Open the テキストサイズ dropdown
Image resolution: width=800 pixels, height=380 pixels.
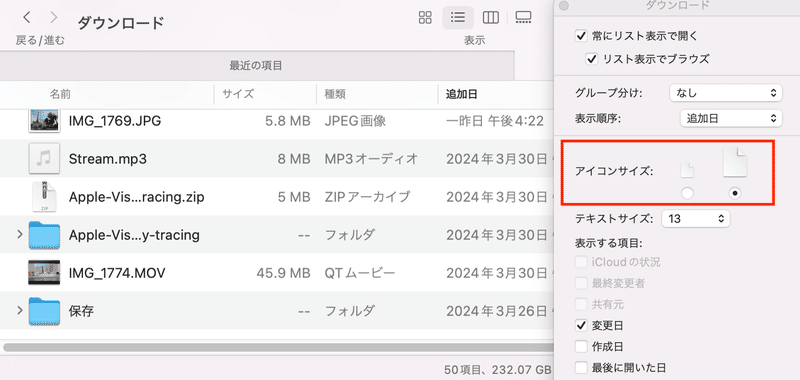point(696,219)
